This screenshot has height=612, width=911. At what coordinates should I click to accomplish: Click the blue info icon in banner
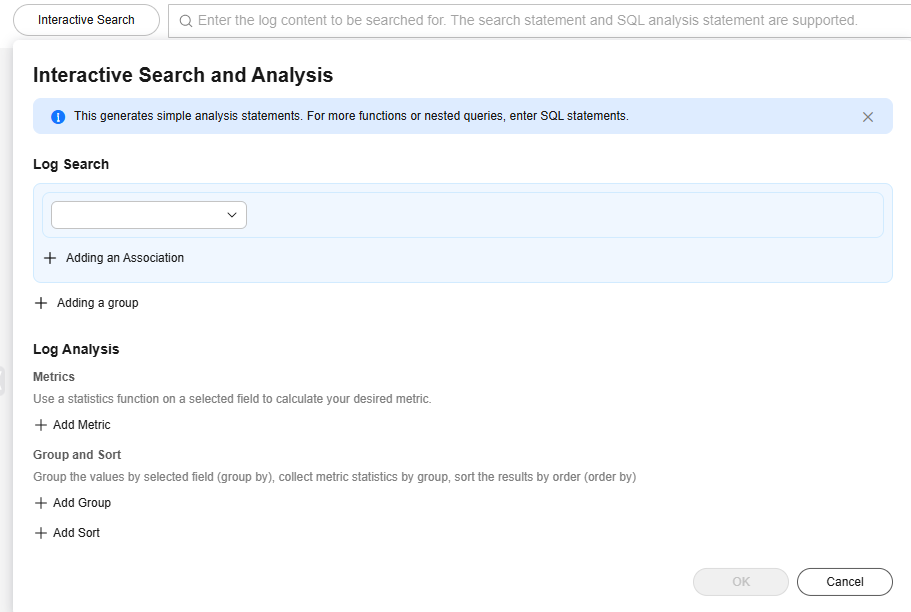tap(58, 117)
